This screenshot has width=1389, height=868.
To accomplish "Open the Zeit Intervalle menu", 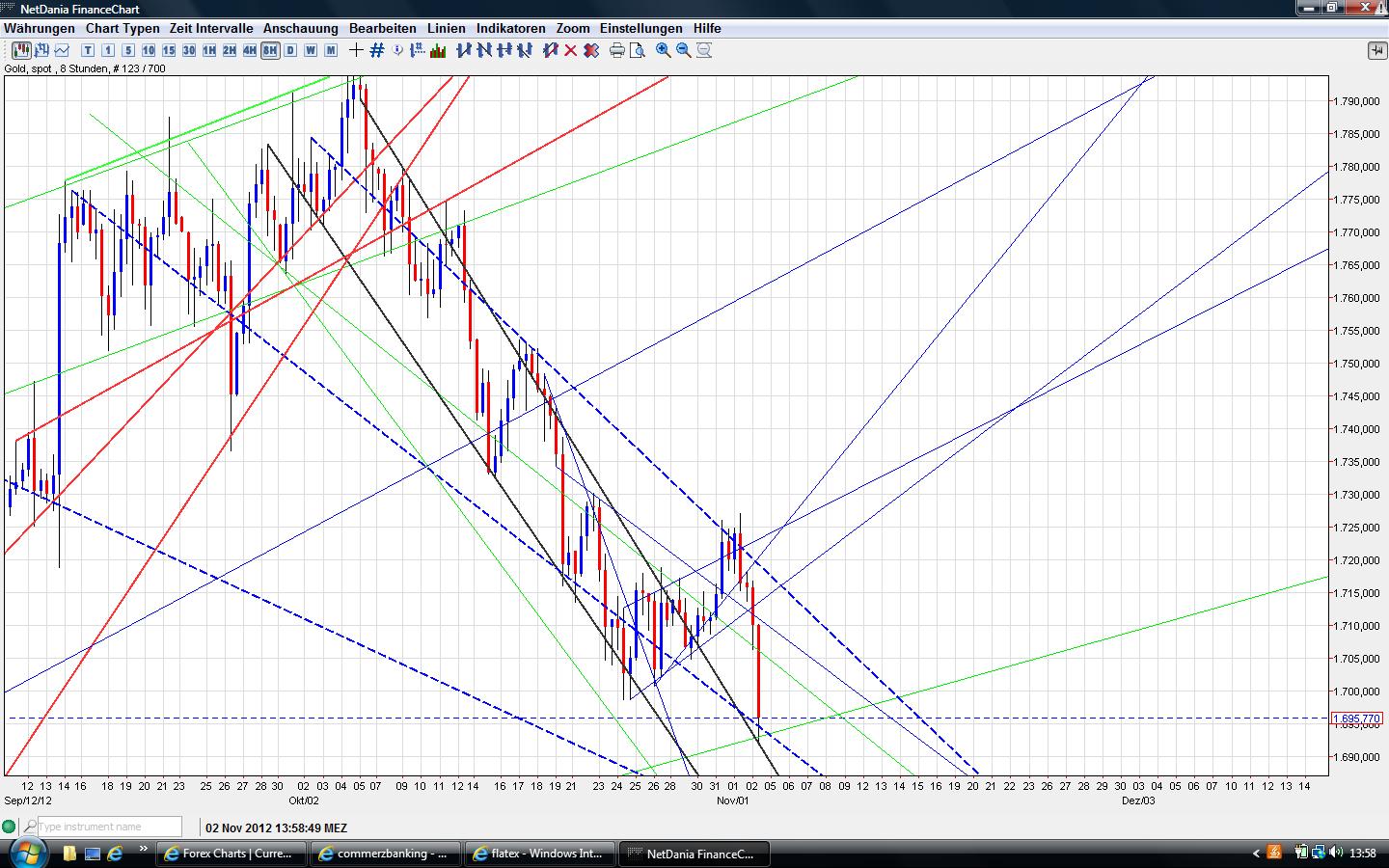I will coord(211,29).
